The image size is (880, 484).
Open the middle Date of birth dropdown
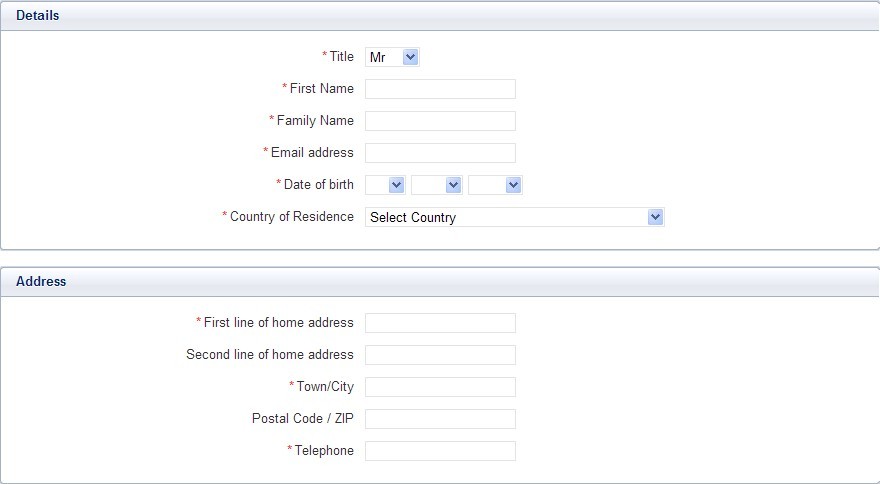[x=437, y=185]
